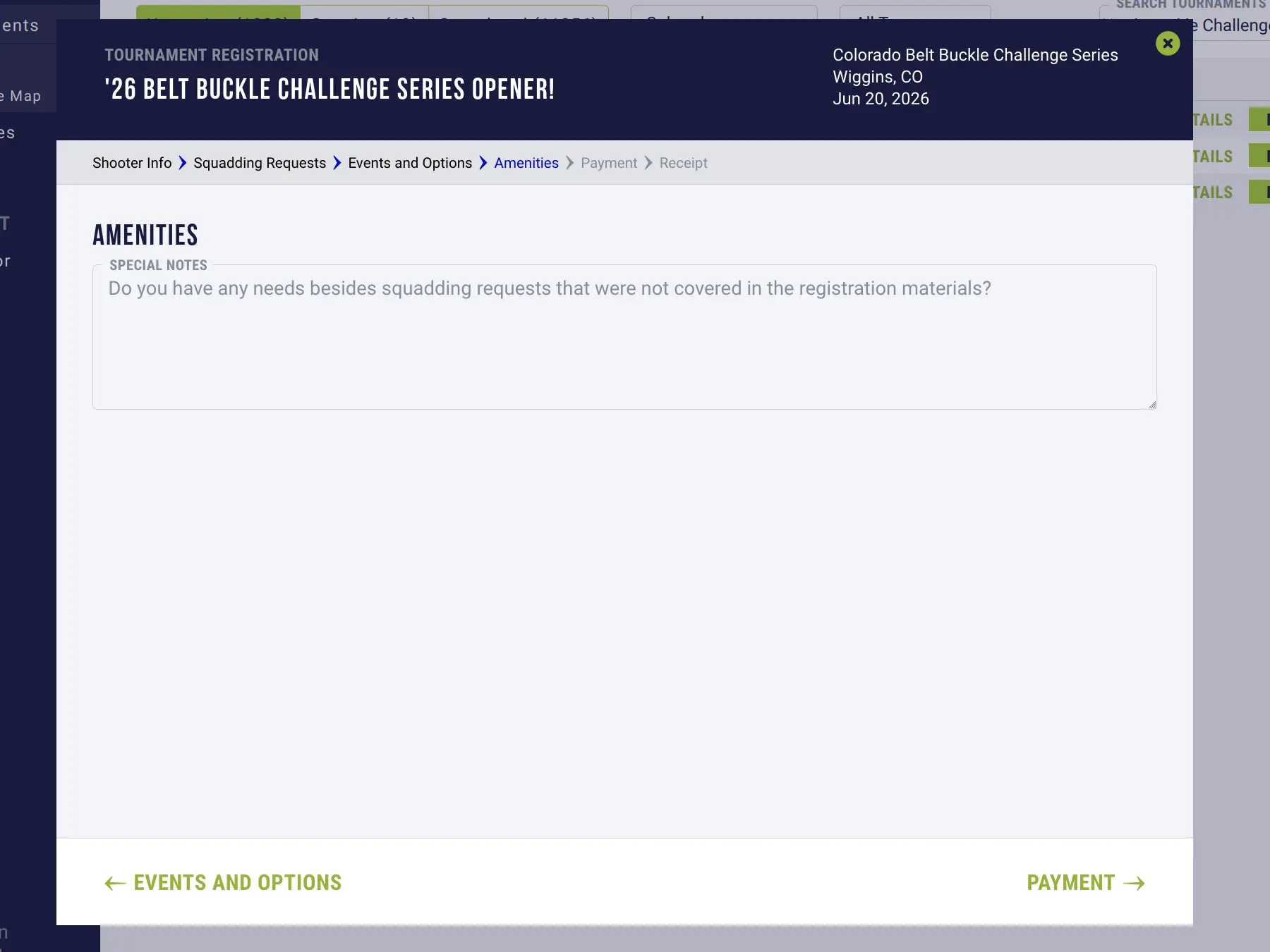Close the registration dialog with X icon

tap(1168, 44)
